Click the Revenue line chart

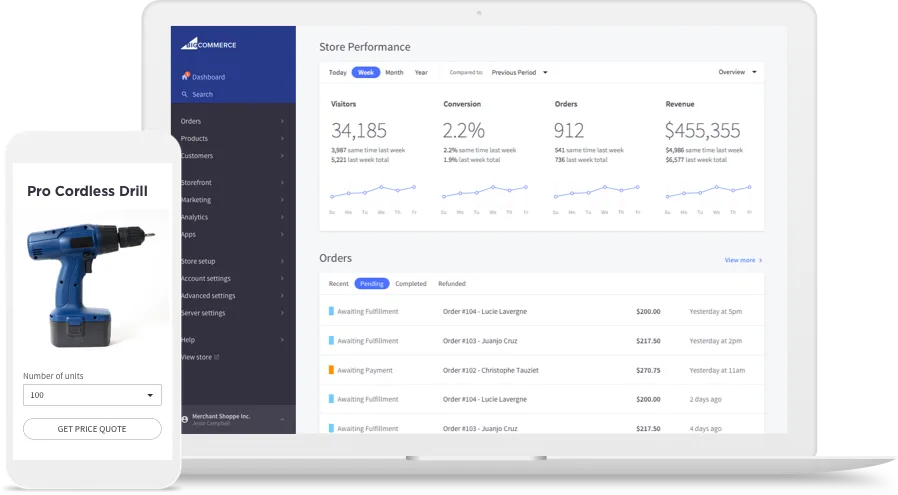point(708,191)
